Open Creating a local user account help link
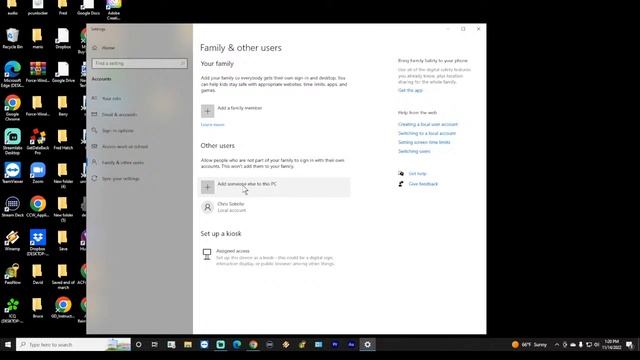This screenshot has height=360, width=640. 428,124
